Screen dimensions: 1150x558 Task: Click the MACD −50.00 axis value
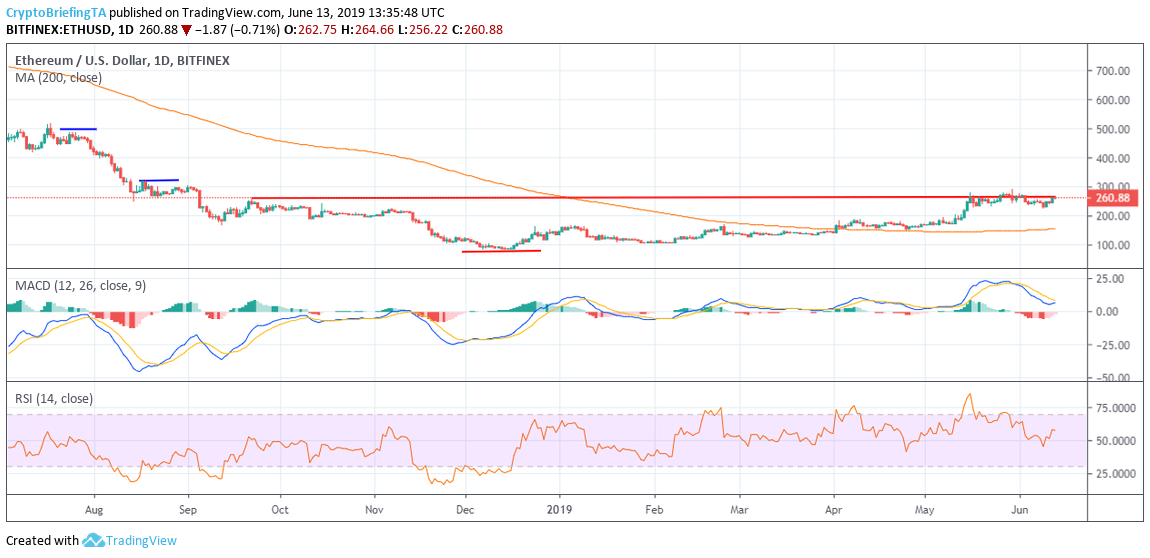pos(1112,378)
